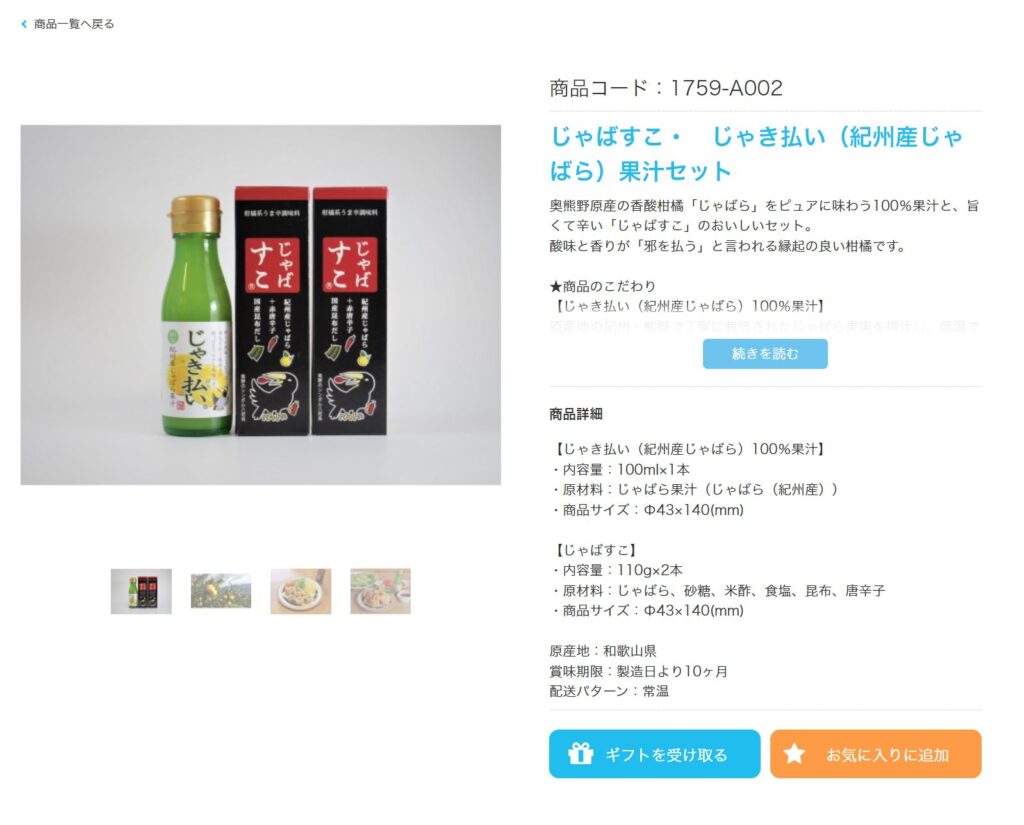
Task: Select the fourth thumbnail with fried food
Action: [380, 591]
